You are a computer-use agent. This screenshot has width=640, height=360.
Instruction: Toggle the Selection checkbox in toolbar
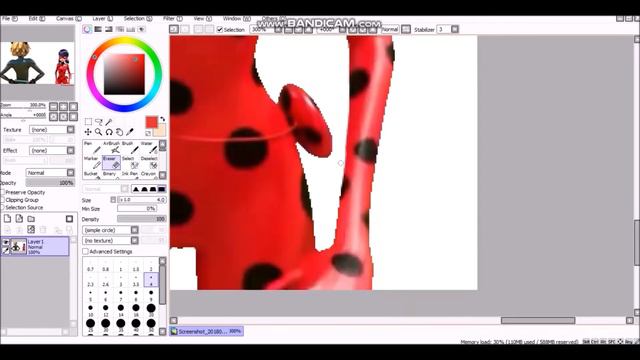pos(220,29)
